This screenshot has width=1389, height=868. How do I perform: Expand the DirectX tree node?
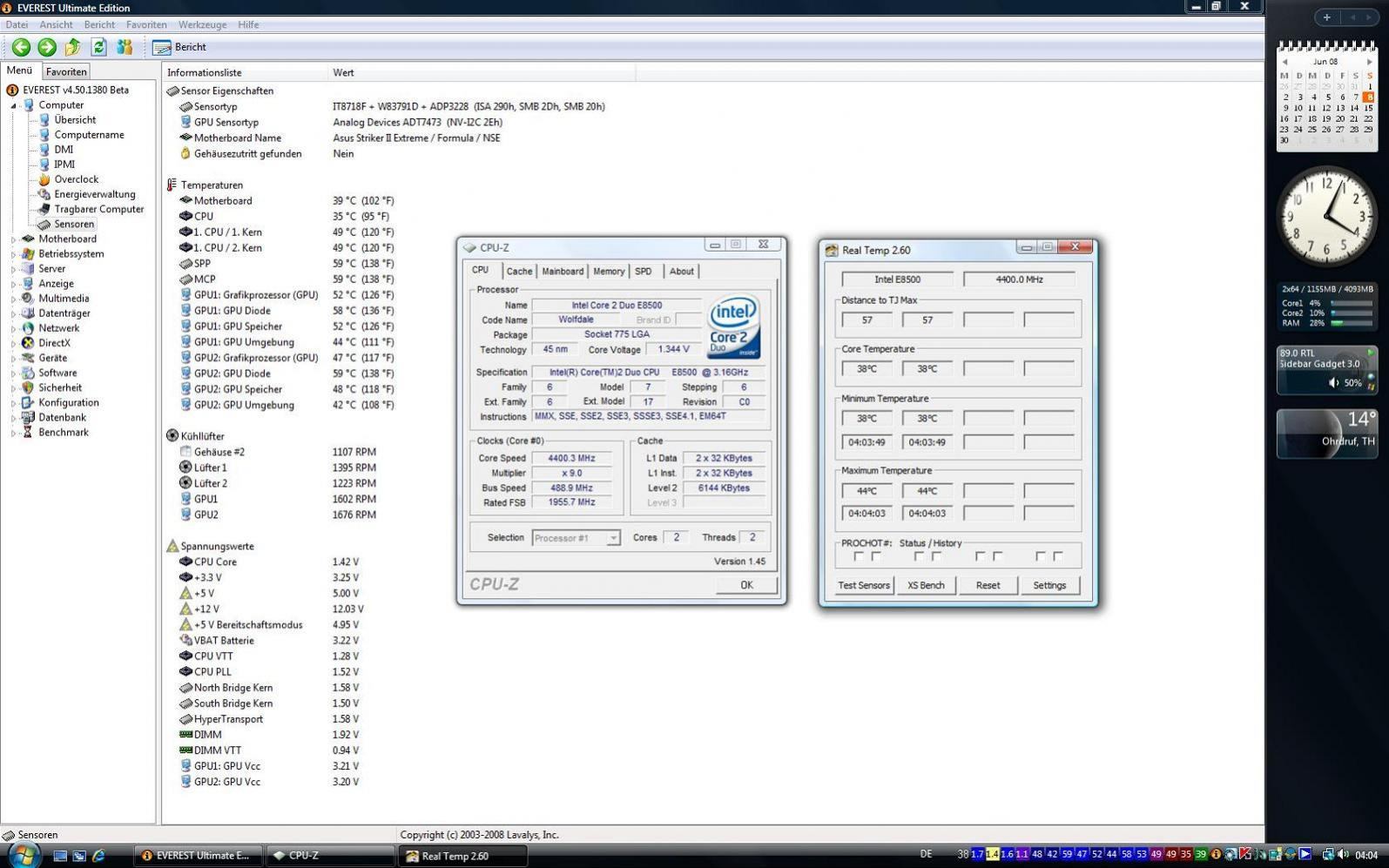tap(13, 343)
